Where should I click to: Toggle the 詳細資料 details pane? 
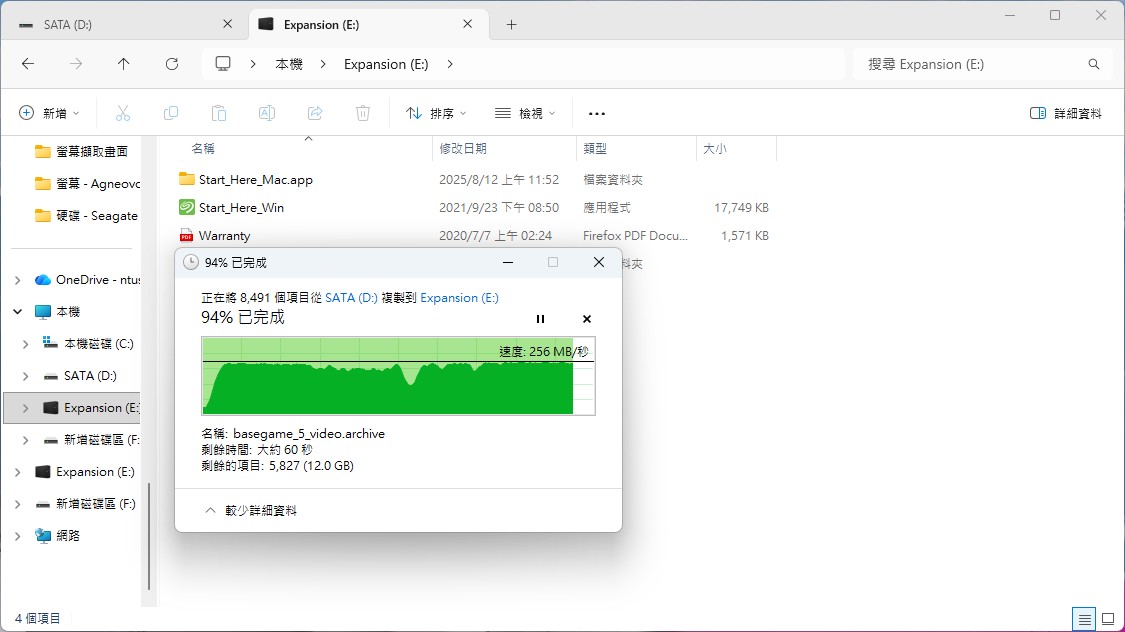(1066, 114)
